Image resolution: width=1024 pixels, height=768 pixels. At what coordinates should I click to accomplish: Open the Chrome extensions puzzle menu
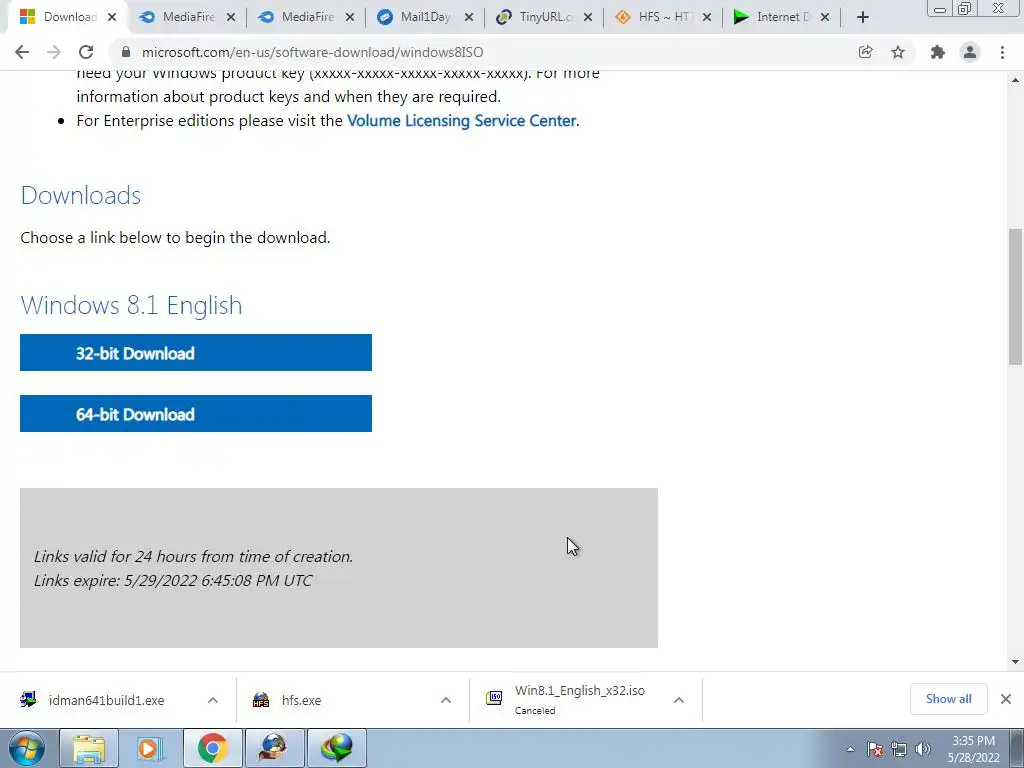938,52
